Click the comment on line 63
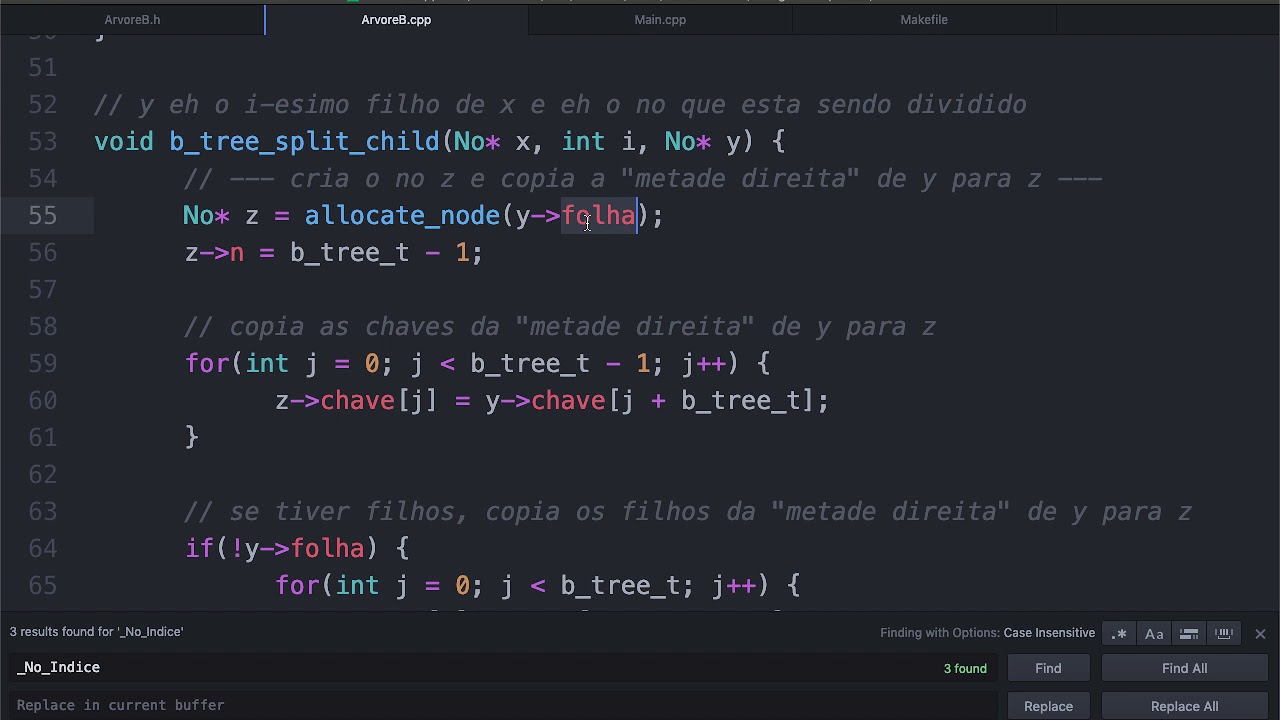Image resolution: width=1280 pixels, height=720 pixels. [688, 511]
